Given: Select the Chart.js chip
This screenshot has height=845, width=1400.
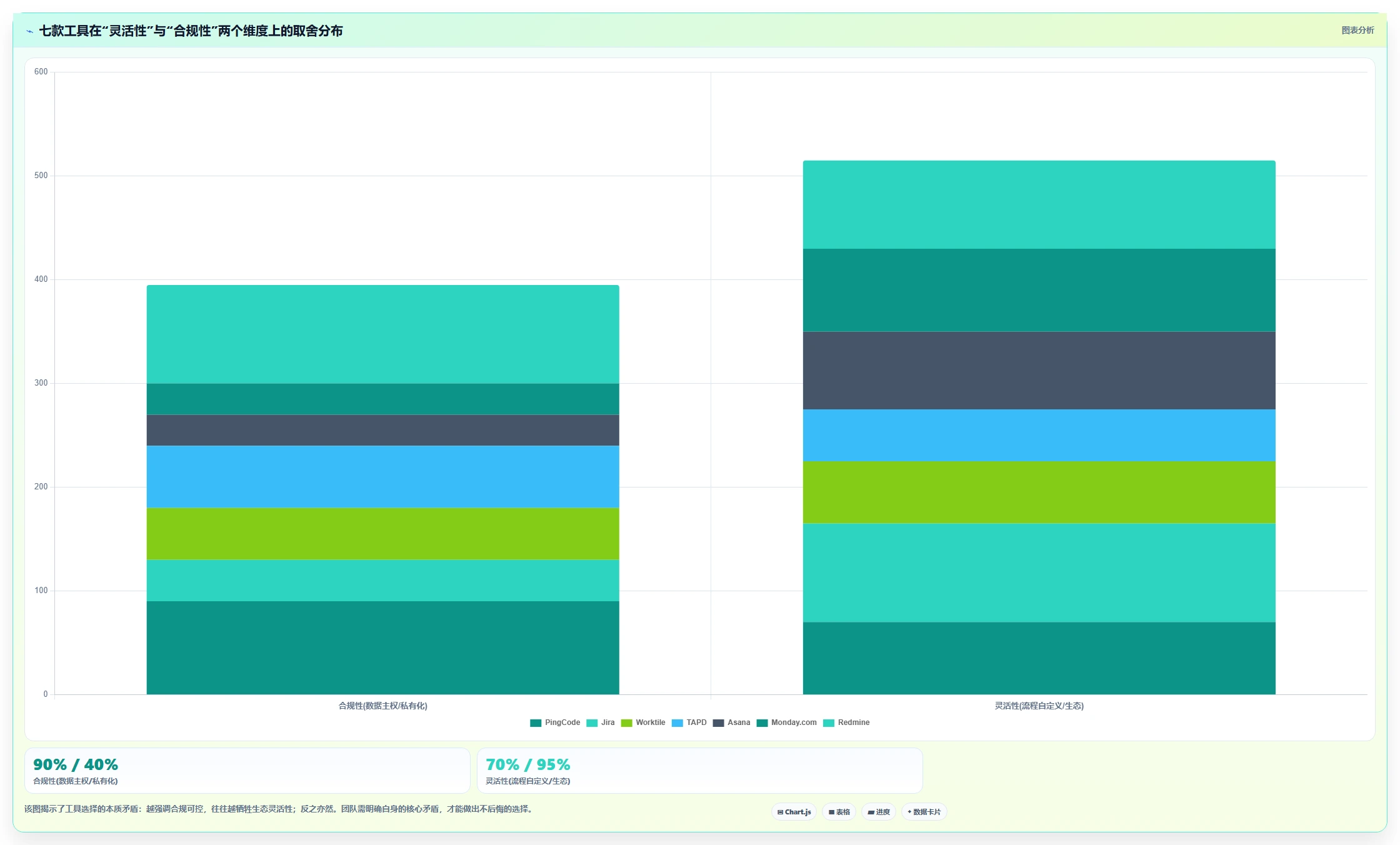Looking at the screenshot, I should [x=794, y=812].
